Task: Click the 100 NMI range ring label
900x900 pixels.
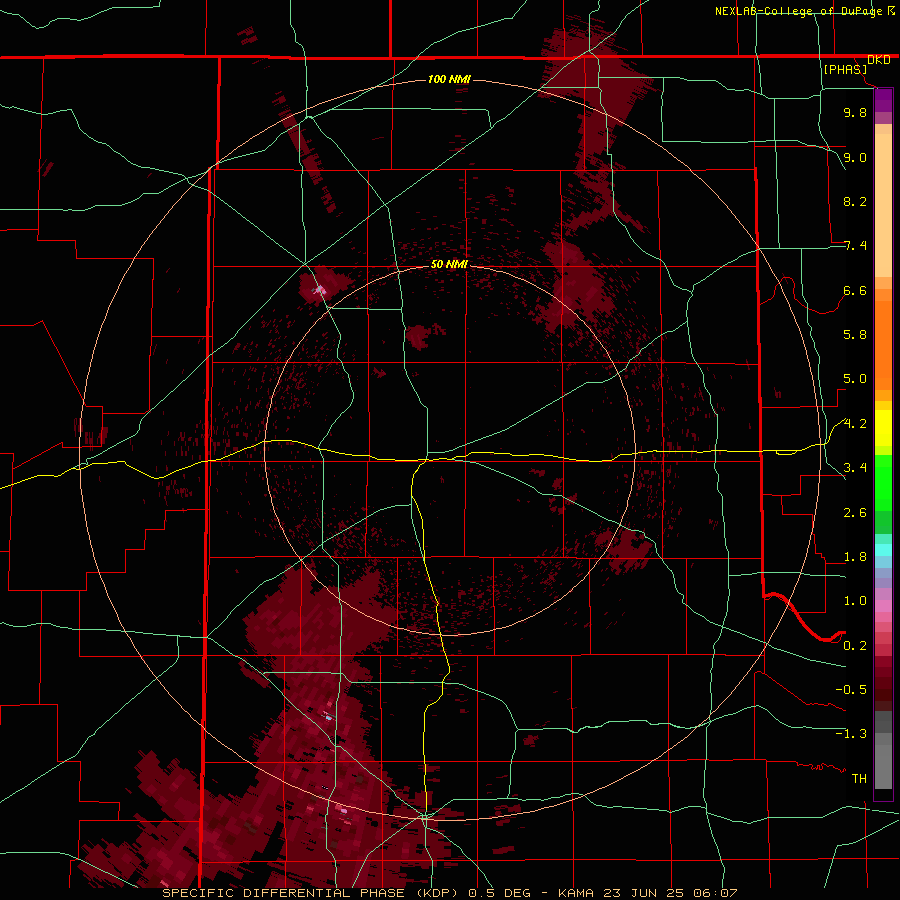Action: [449, 79]
